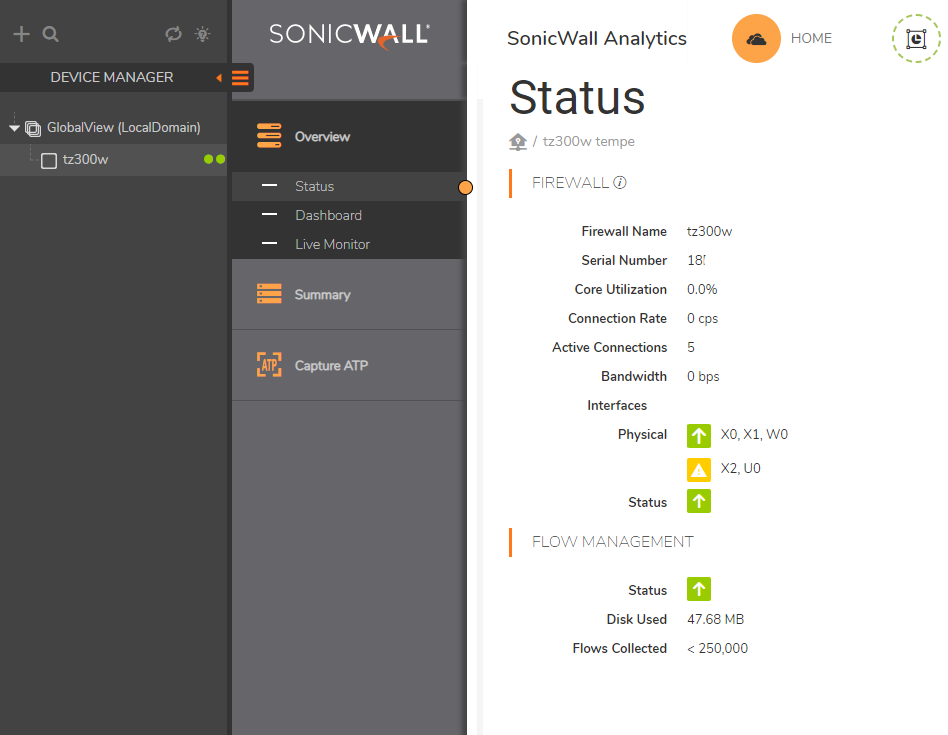
Task: Click the plus icon to add device
Action: (x=21, y=35)
